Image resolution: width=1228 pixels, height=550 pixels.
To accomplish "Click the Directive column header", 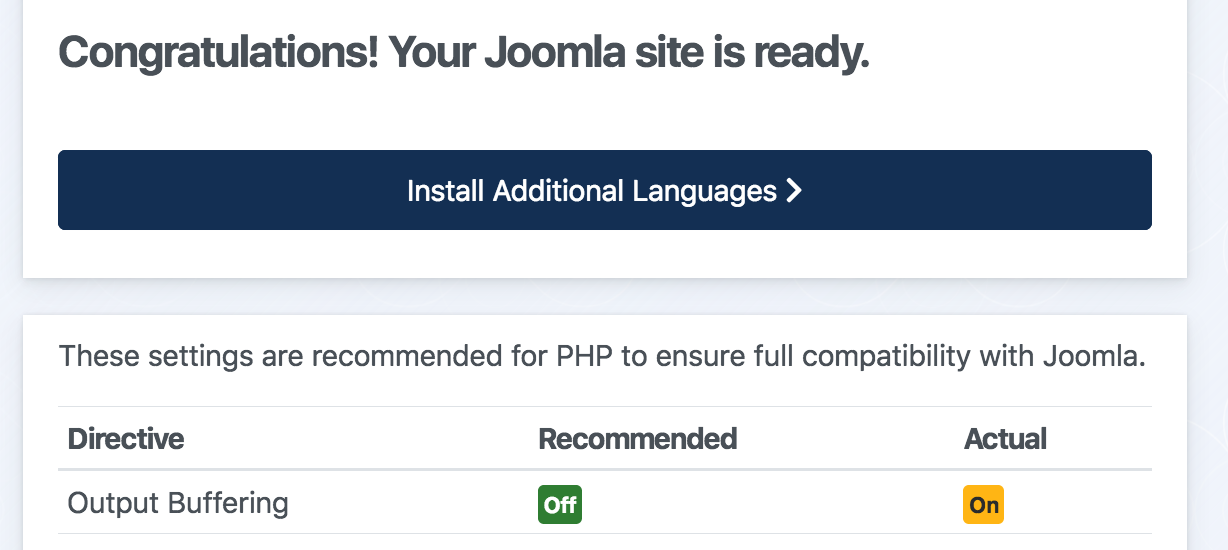I will [126, 438].
